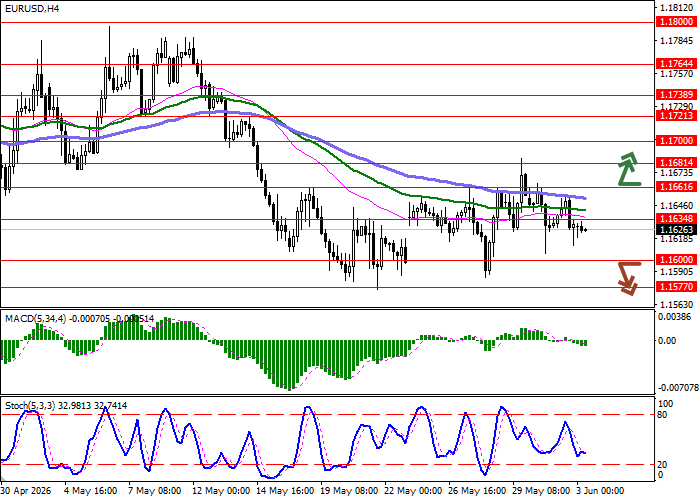Viewport: 700px width, 500px height.
Task: Click the 100 stochastic scale value
Action: (666, 404)
